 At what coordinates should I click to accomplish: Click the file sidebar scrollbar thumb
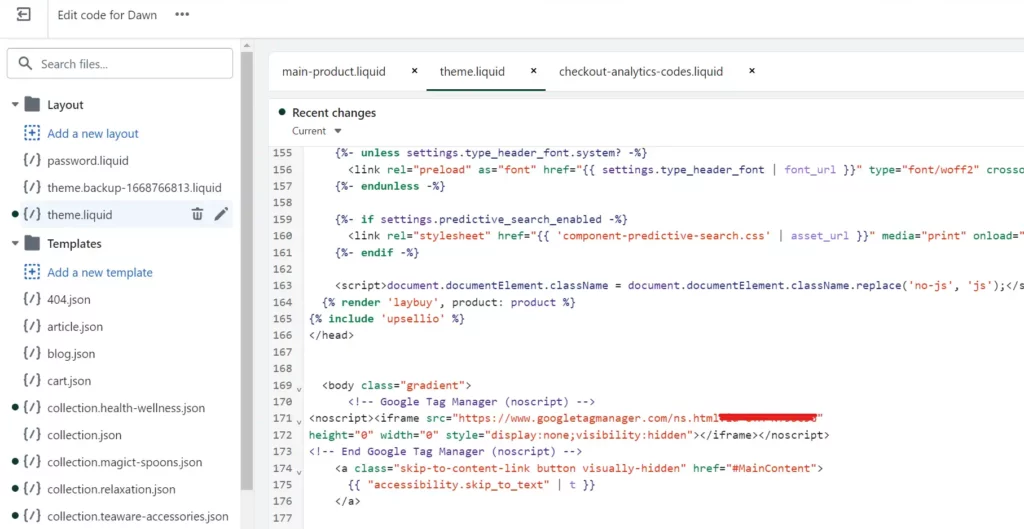[x=247, y=271]
